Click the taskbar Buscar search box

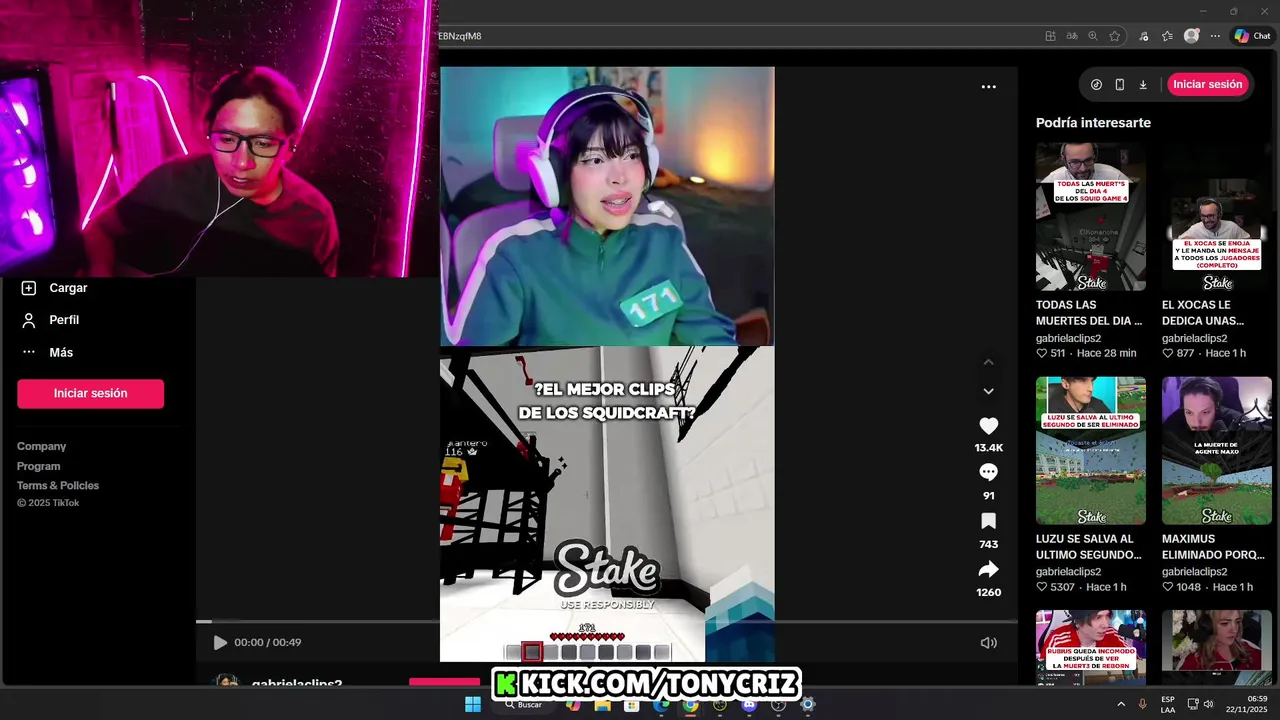tap(526, 704)
